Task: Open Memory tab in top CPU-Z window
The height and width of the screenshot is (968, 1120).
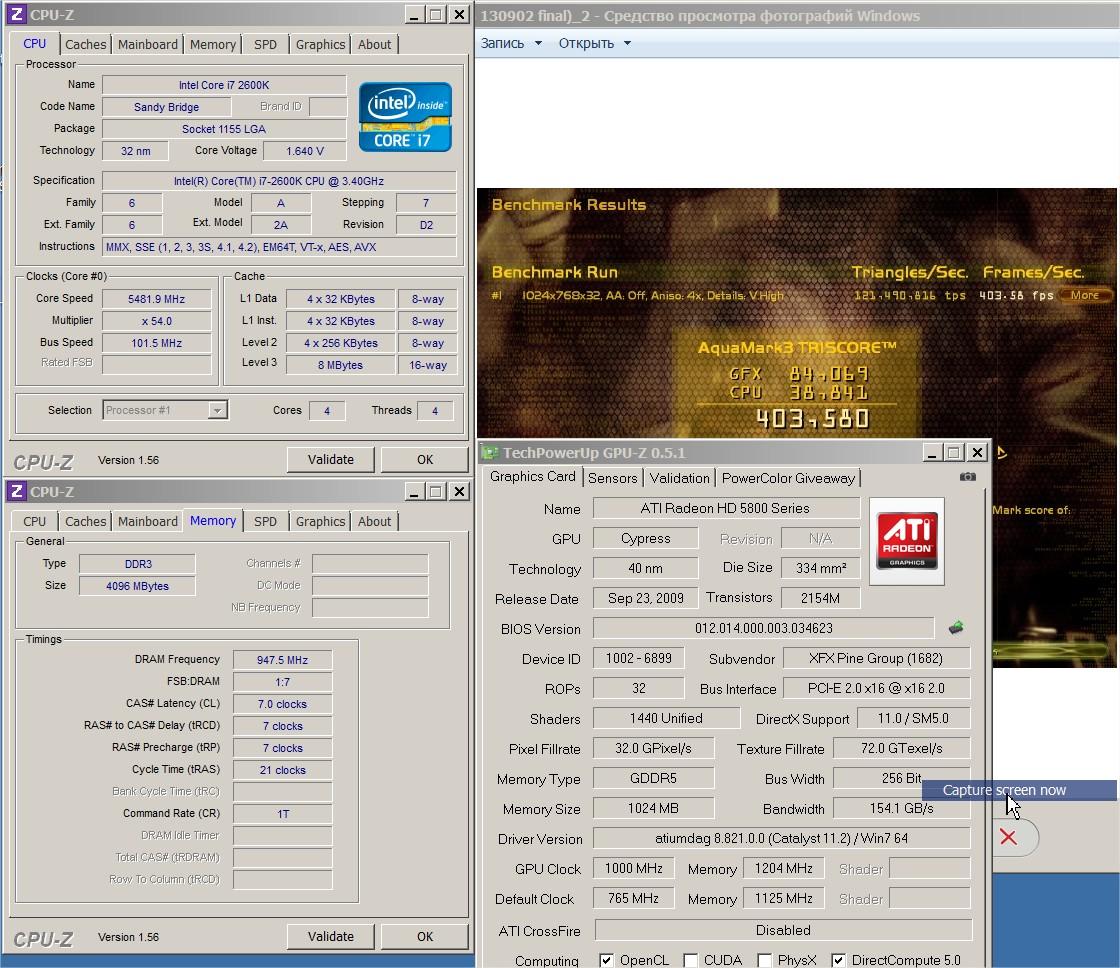Action: [x=213, y=44]
